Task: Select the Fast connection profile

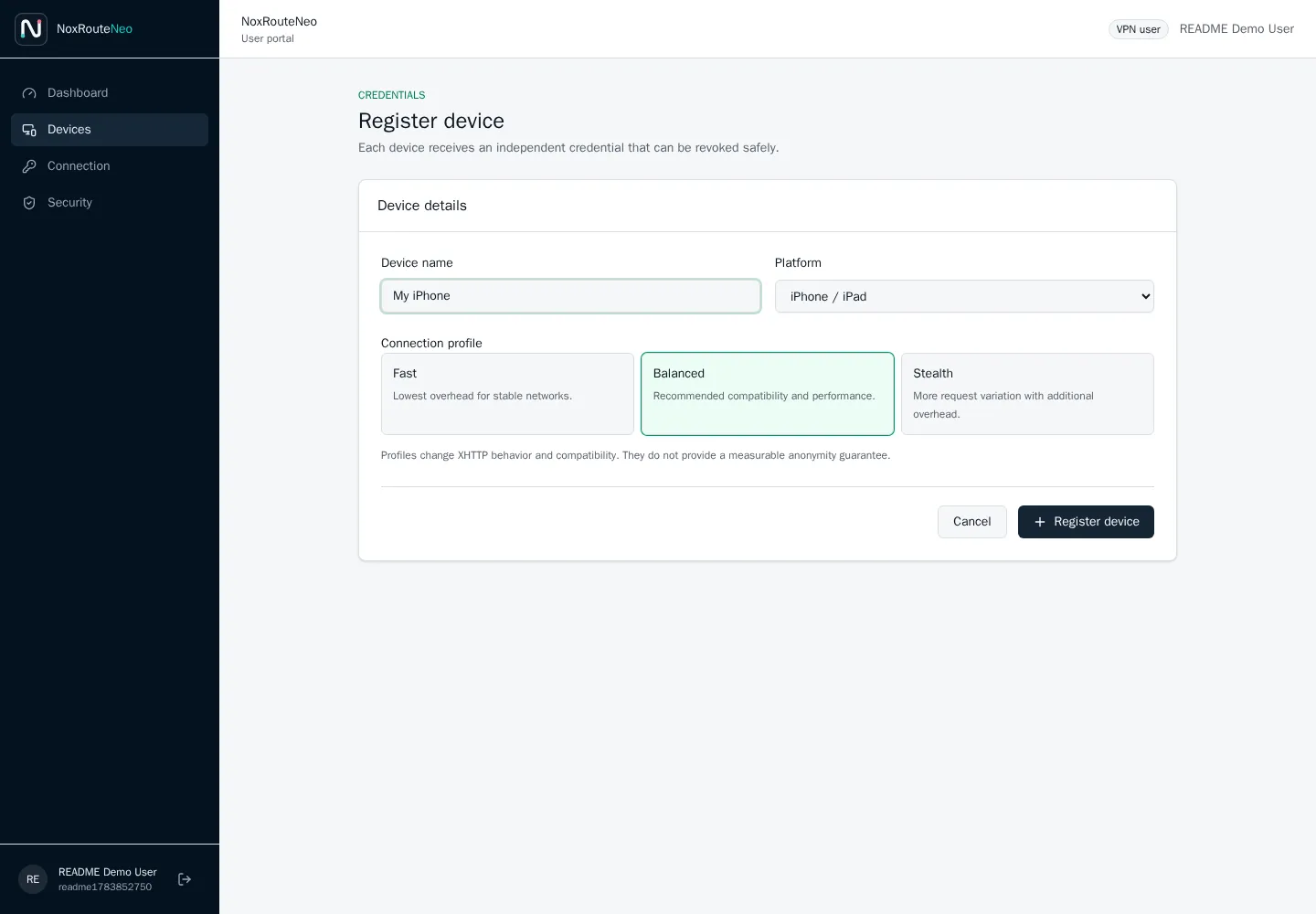Action: [x=507, y=394]
